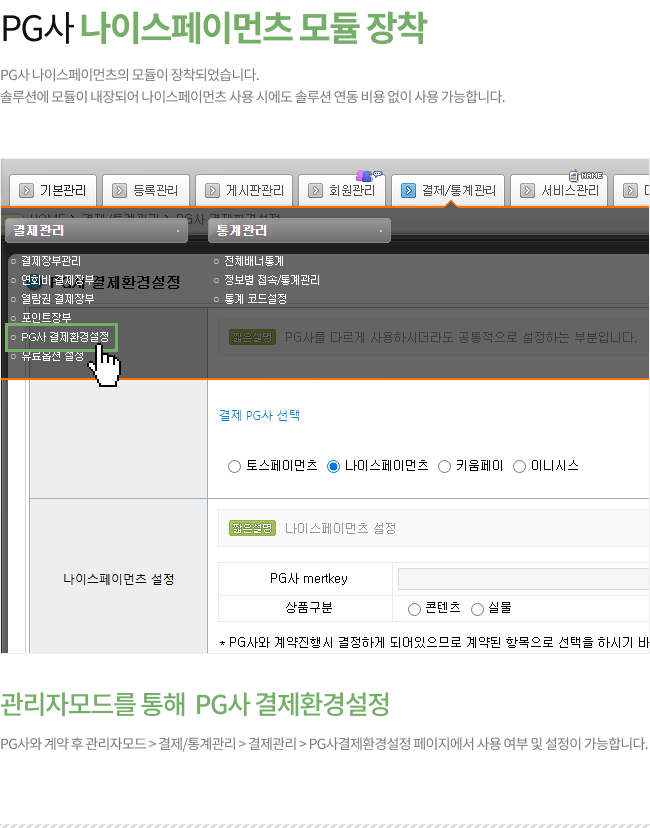Select the 키움페이 radio button
650x828 pixels.
[x=445, y=466]
